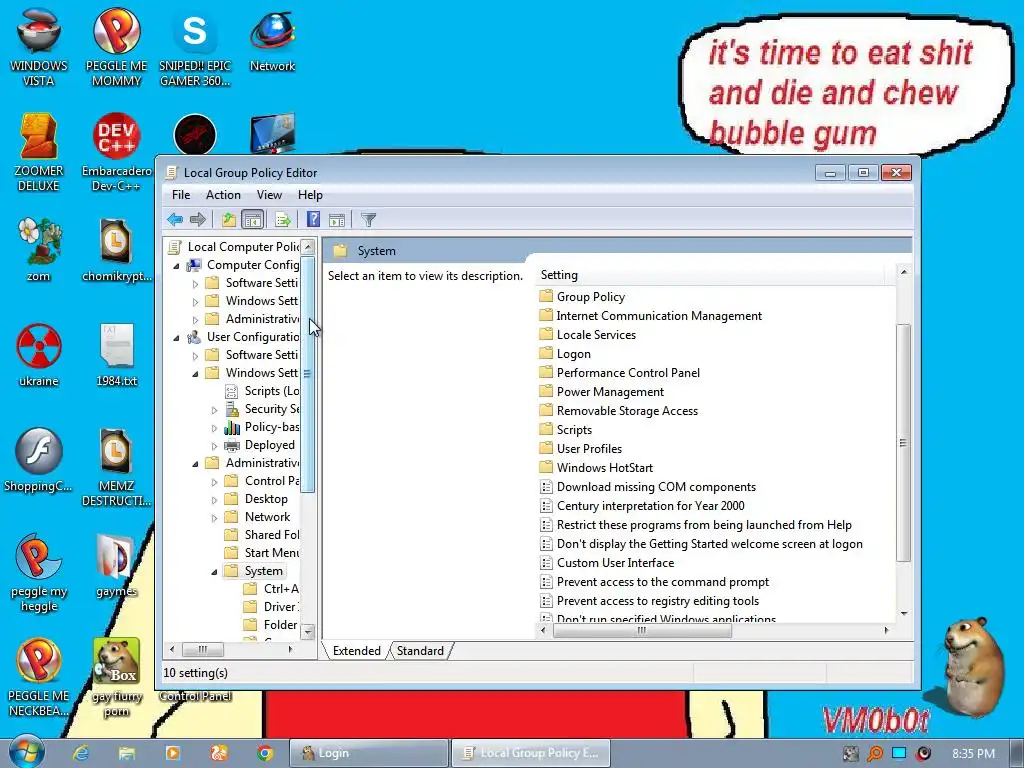
Task: Click the Windows Start orb
Action: [27, 752]
